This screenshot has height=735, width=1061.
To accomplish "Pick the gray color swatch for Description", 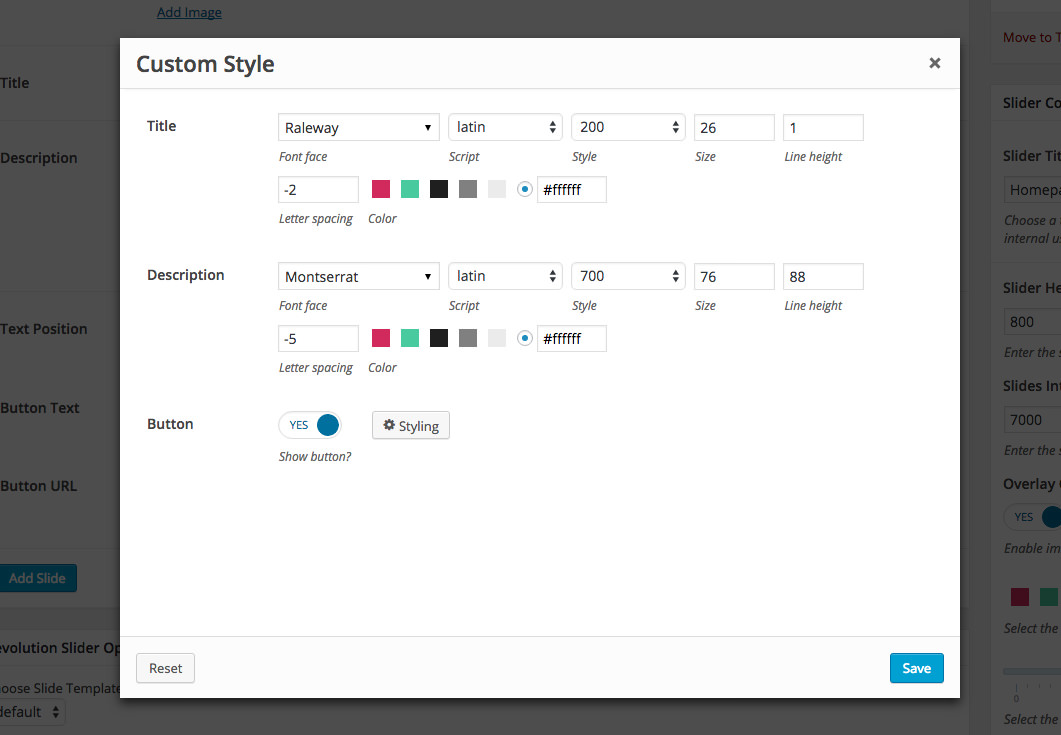I will tap(468, 338).
